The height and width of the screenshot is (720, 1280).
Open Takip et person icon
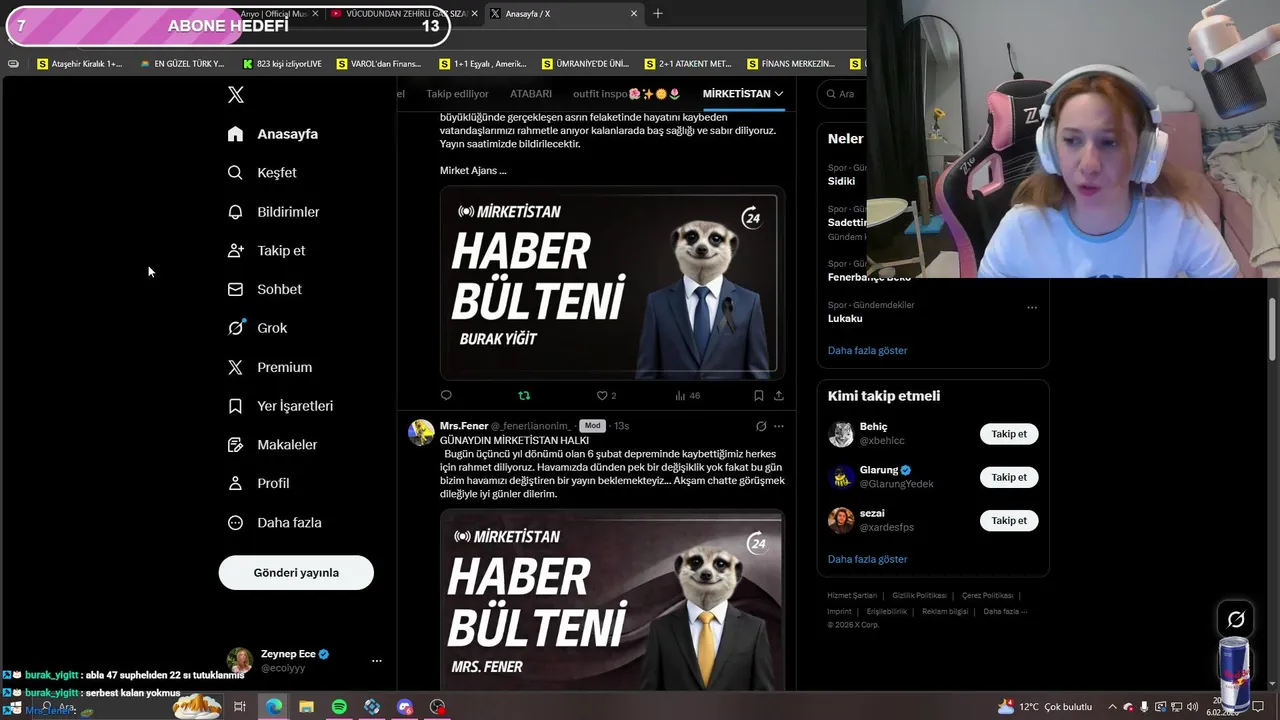click(x=235, y=251)
